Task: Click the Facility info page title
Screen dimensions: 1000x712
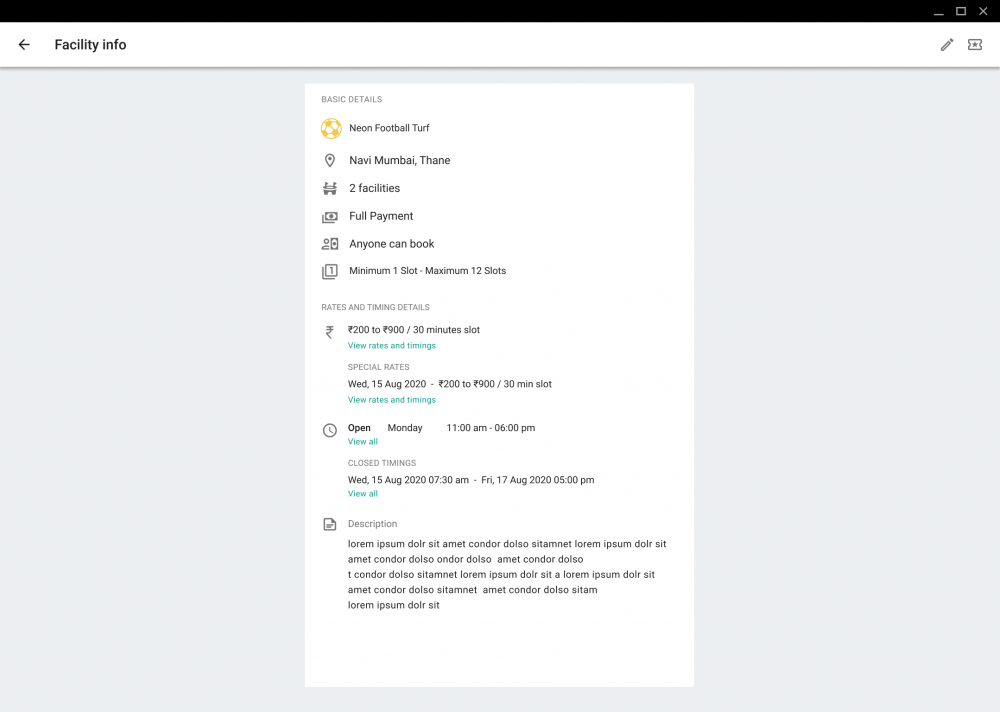Action: point(90,45)
